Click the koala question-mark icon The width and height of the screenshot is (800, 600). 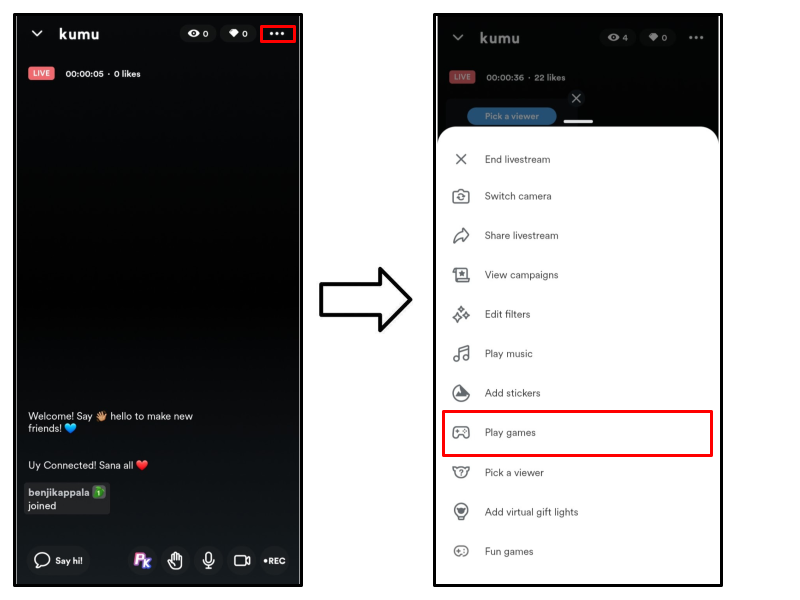461,472
